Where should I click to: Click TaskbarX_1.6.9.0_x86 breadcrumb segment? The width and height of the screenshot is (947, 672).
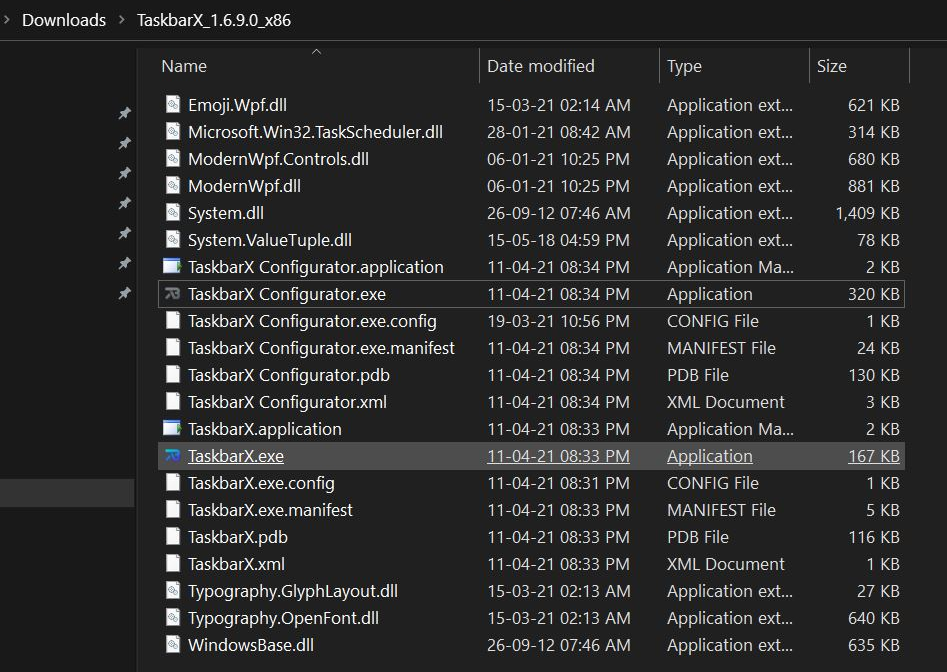click(213, 20)
